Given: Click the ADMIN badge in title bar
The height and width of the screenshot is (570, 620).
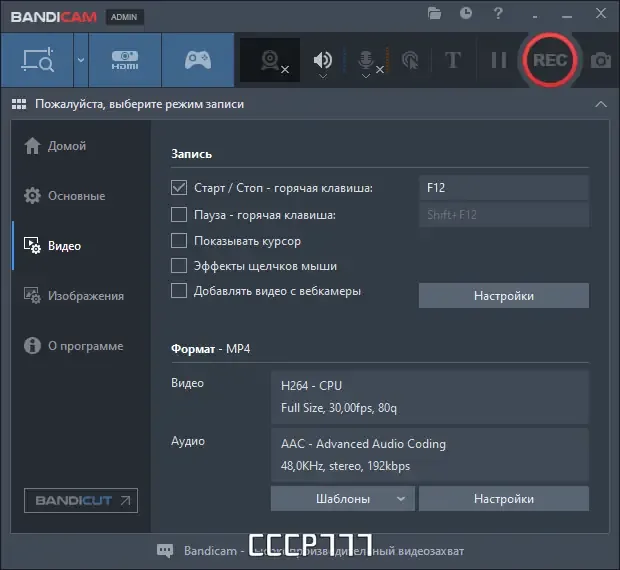Looking at the screenshot, I should [x=124, y=17].
